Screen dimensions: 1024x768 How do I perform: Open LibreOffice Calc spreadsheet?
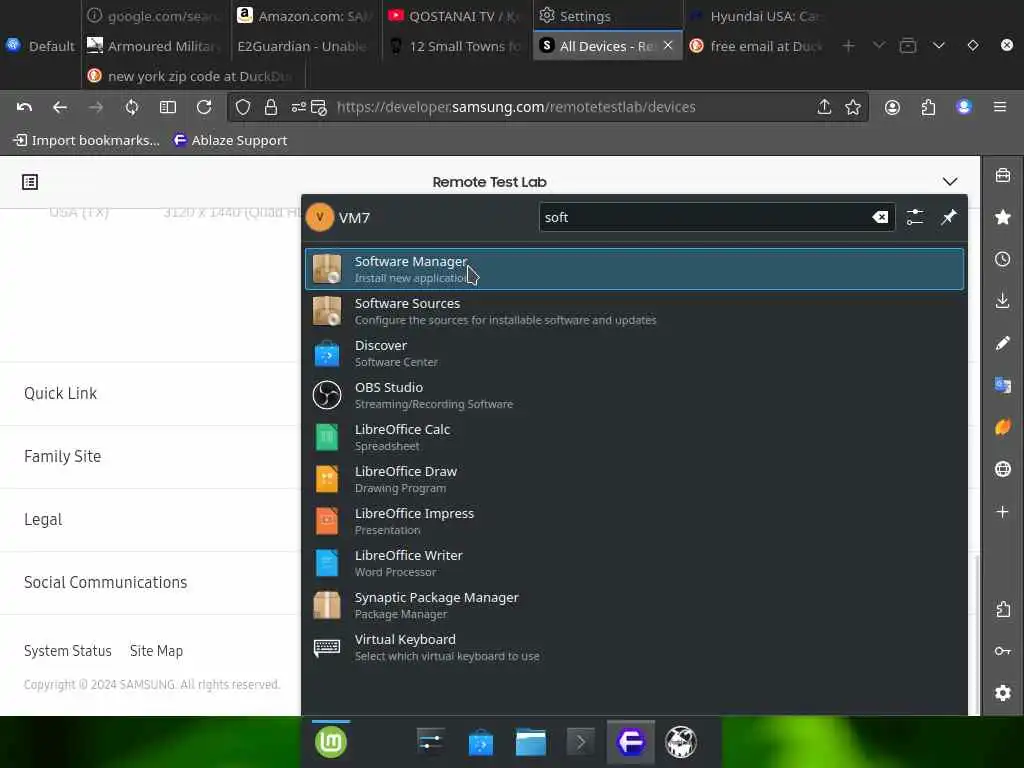click(634, 437)
